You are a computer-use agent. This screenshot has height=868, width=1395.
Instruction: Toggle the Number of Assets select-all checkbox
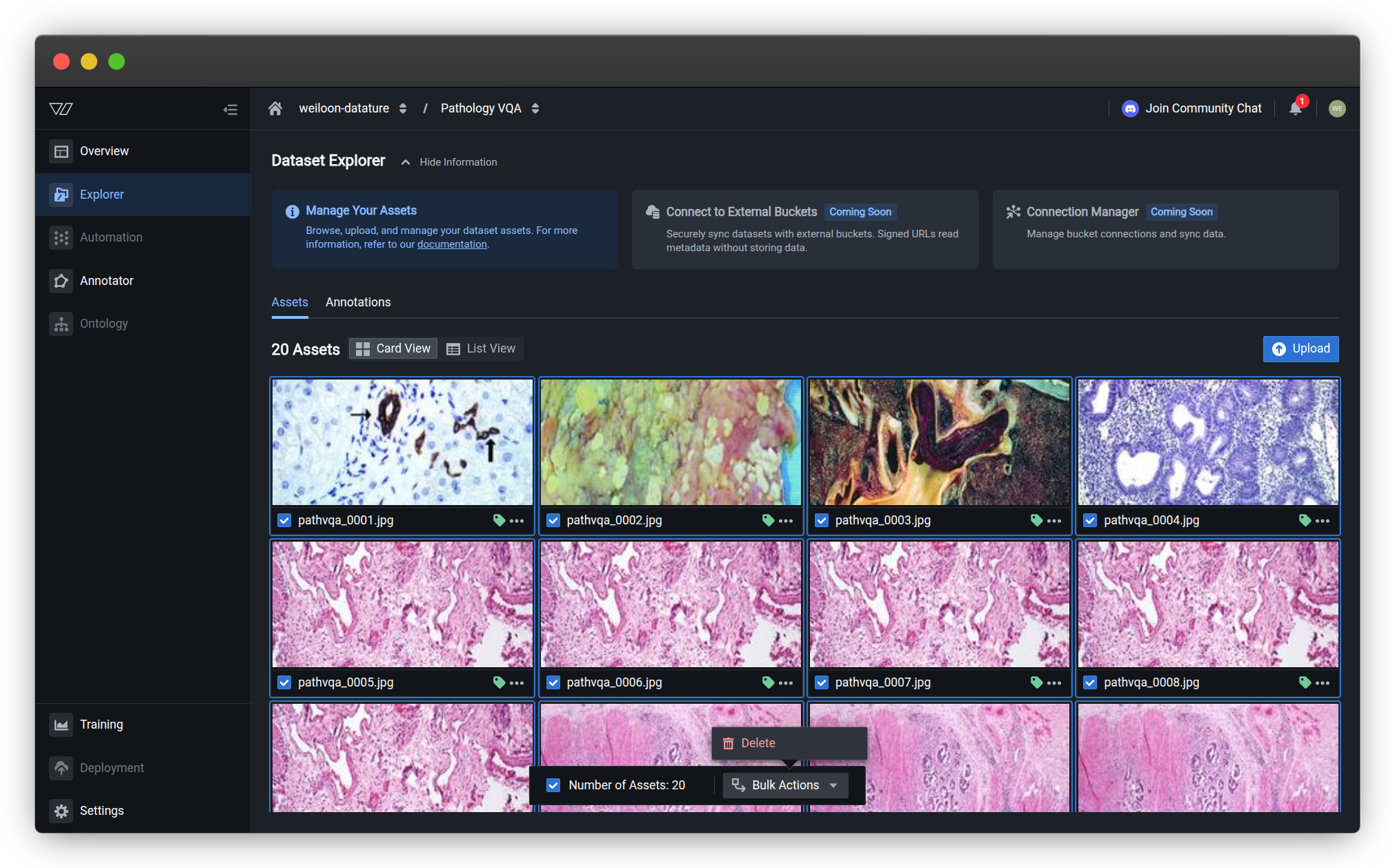pyautogui.click(x=553, y=785)
